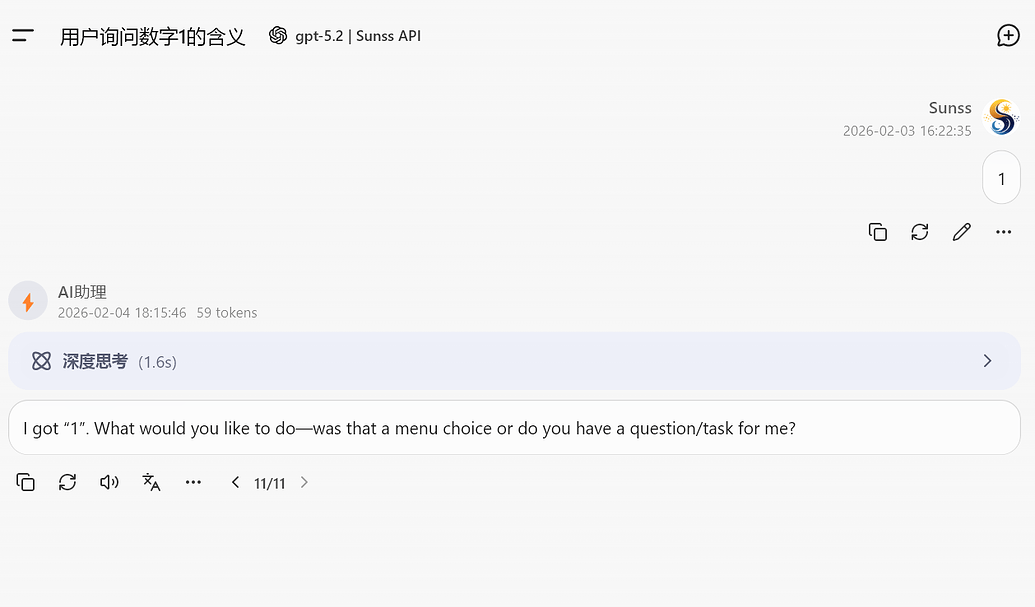Go to previous response version
The image size is (1035, 607).
point(235,482)
